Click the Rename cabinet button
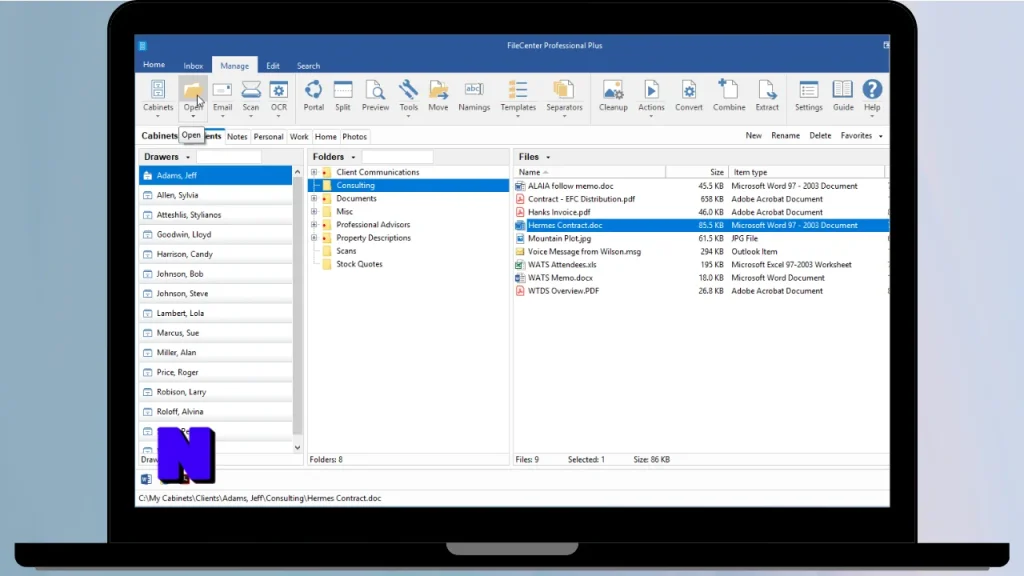Viewport: 1024px width, 576px height. point(786,136)
